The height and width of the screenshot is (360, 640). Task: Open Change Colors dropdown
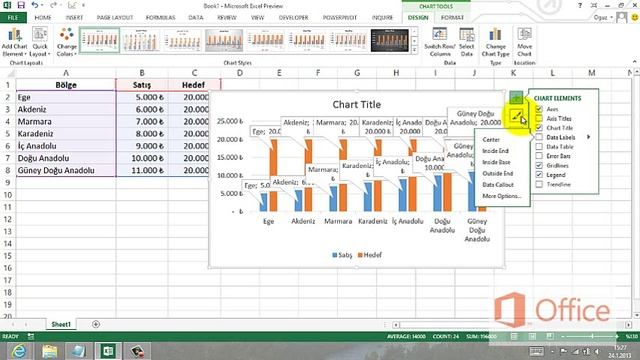click(x=67, y=42)
